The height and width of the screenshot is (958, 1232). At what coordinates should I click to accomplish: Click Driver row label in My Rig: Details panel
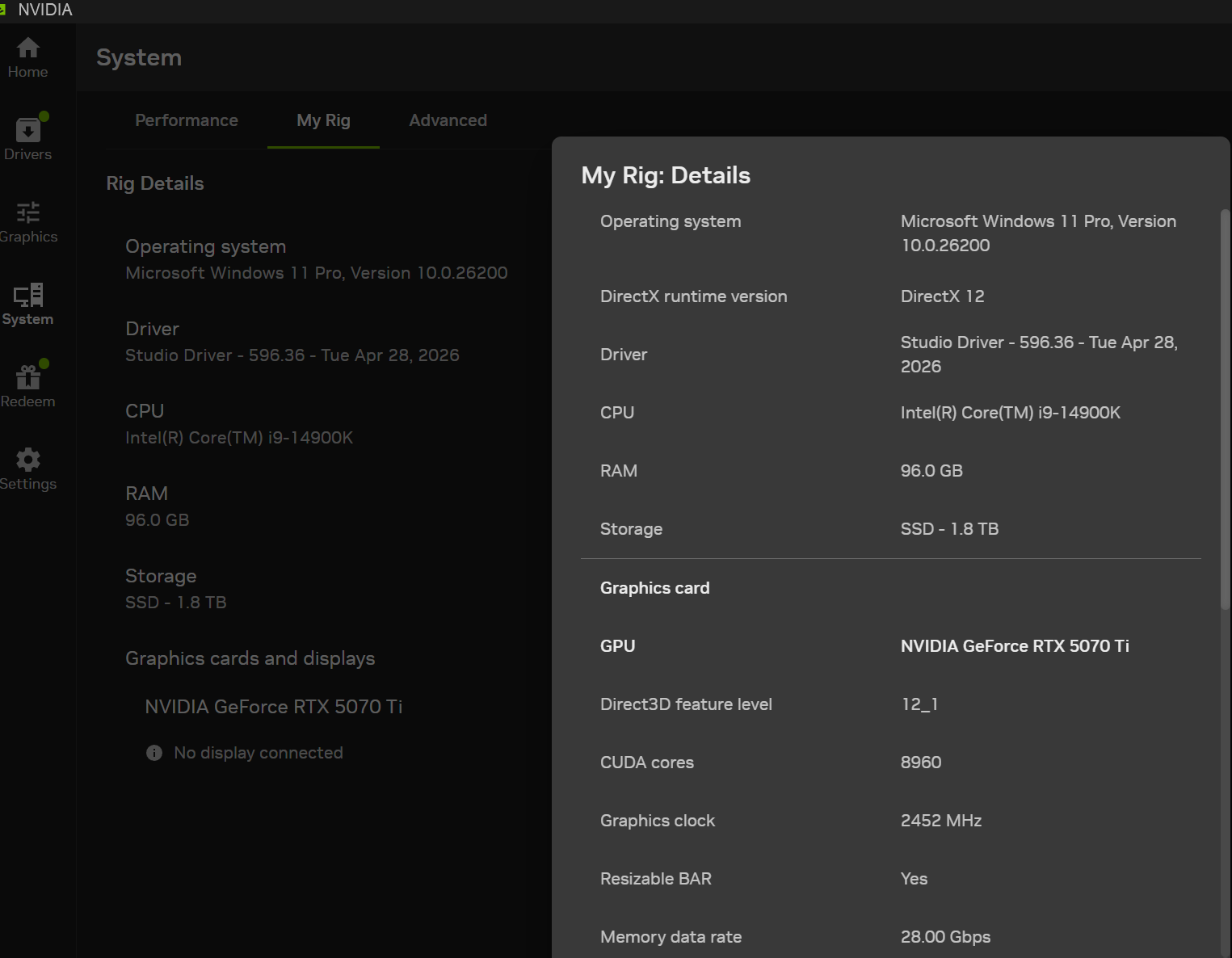[624, 355]
